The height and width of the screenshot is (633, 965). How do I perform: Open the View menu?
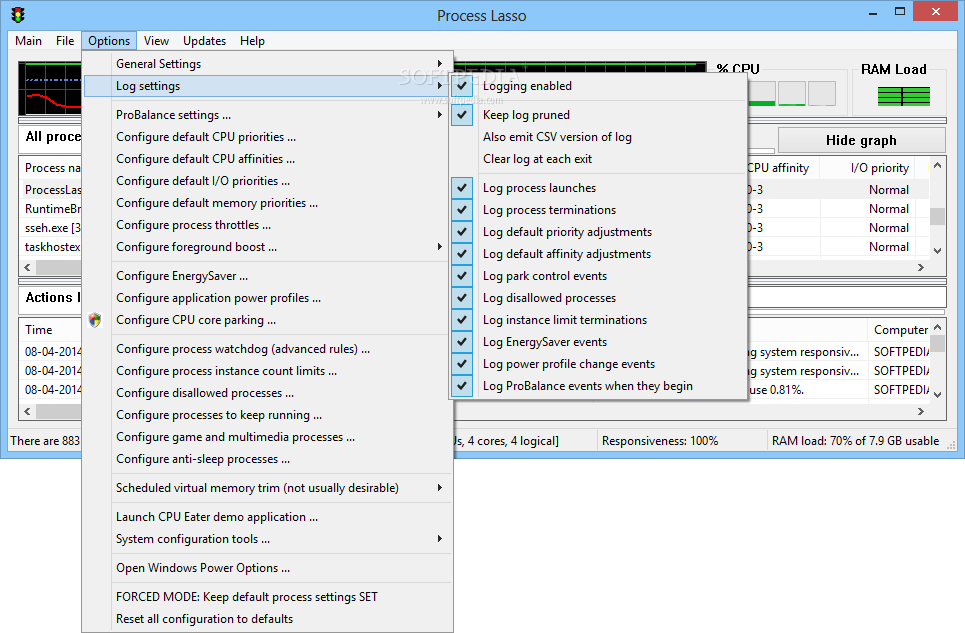(156, 41)
